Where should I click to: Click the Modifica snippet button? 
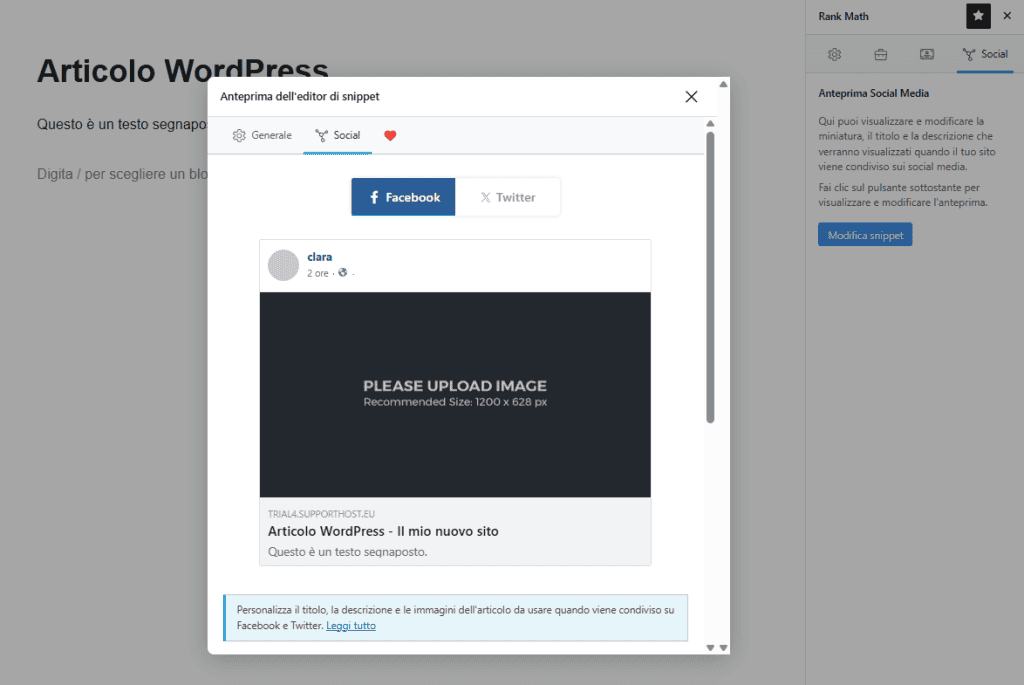point(865,235)
